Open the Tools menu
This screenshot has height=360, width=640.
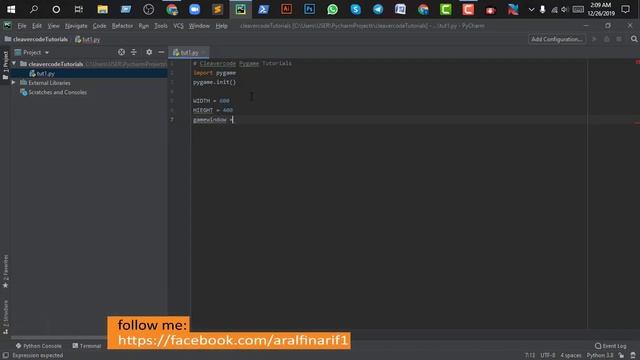(161, 26)
